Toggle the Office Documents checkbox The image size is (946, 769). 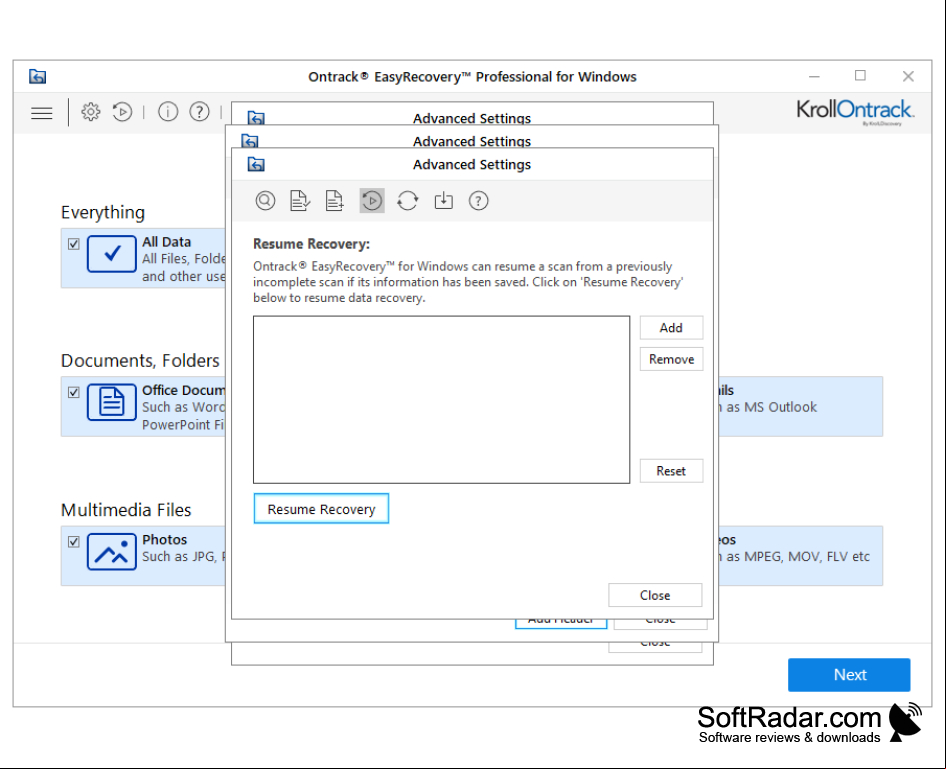click(x=74, y=393)
